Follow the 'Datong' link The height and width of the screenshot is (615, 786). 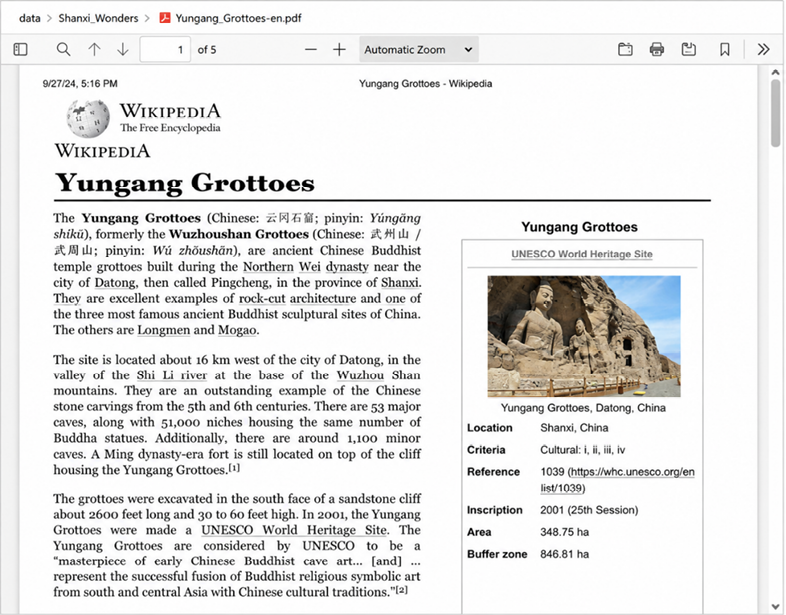(x=115, y=283)
